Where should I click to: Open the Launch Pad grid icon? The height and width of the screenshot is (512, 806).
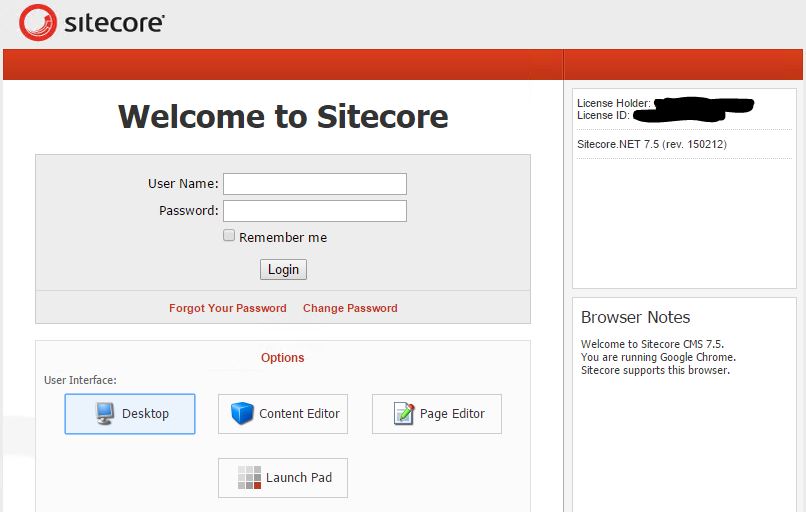249,478
